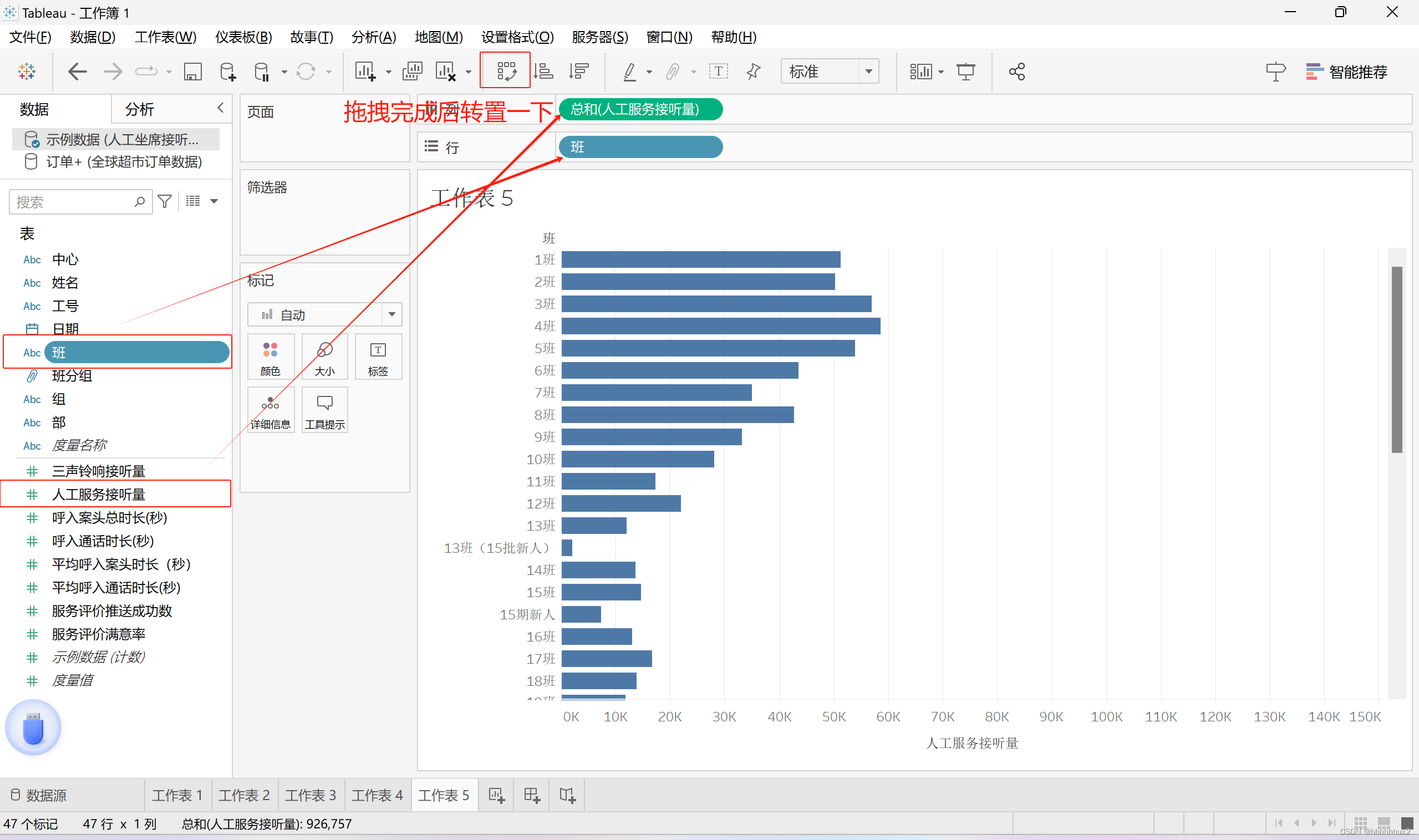Click the 颜色 marks card button
Viewport: 1419px width, 840px height.
(x=270, y=358)
